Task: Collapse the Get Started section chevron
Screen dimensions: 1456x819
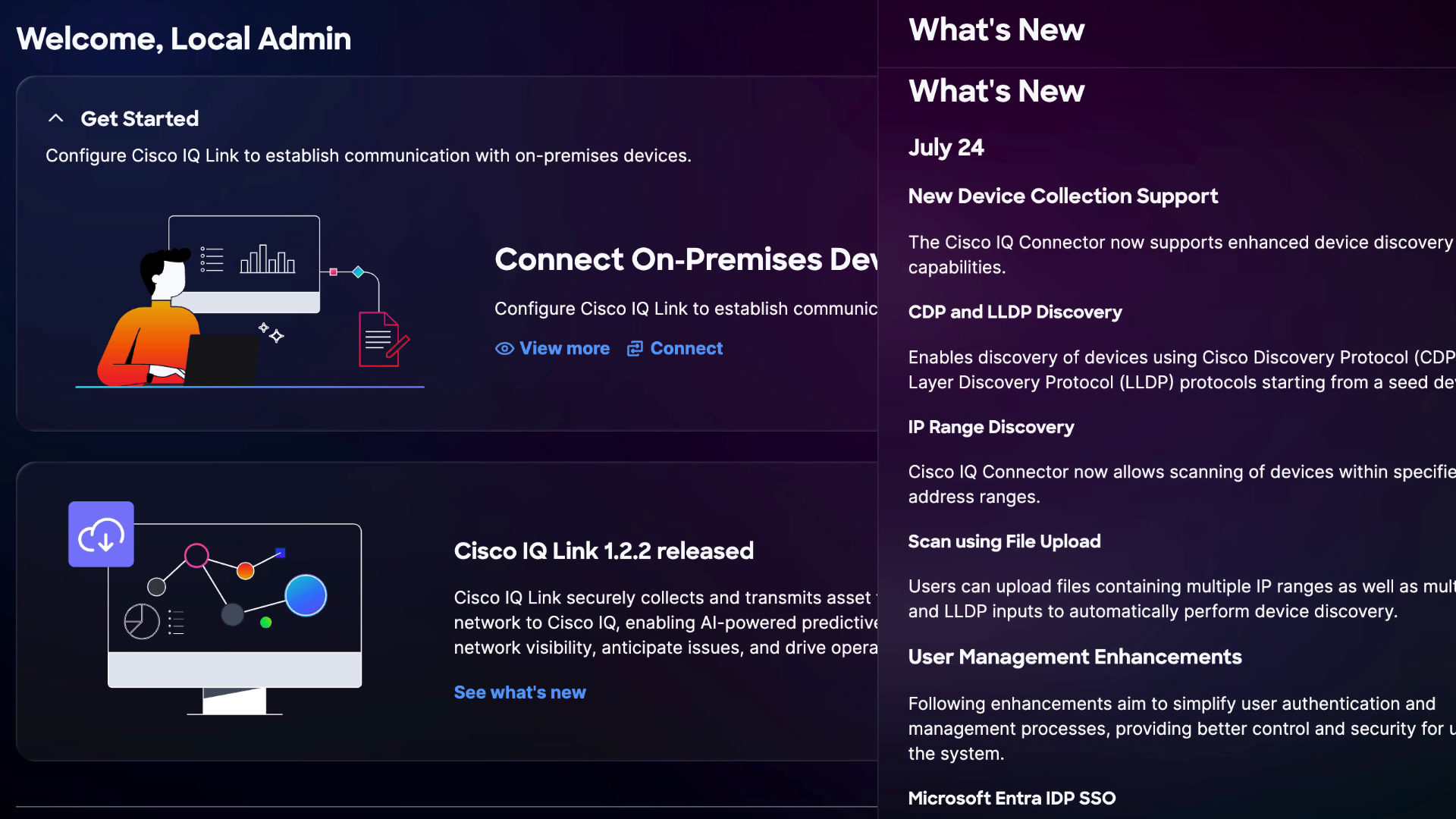Action: pyautogui.click(x=55, y=118)
